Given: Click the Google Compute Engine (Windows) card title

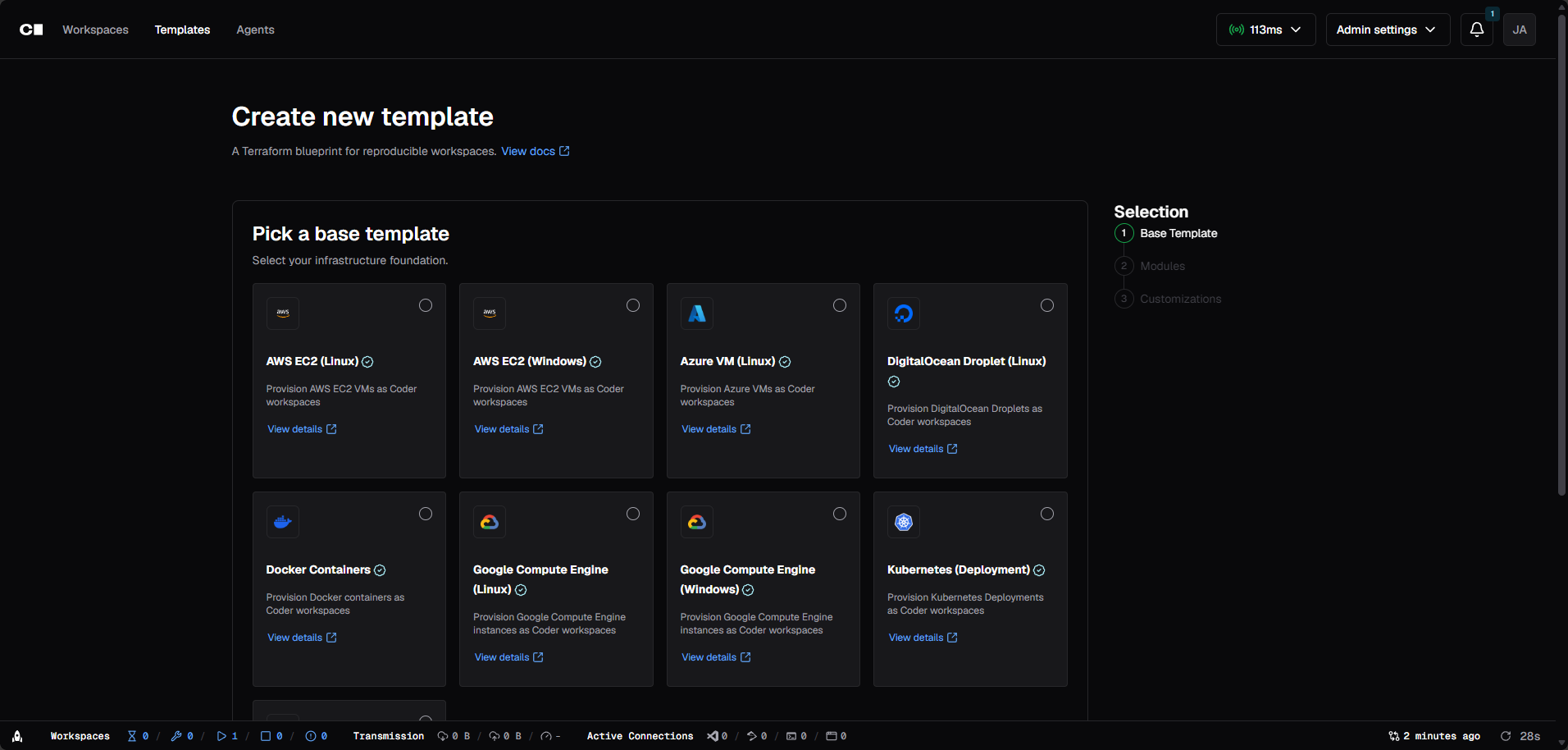Looking at the screenshot, I should (747, 579).
